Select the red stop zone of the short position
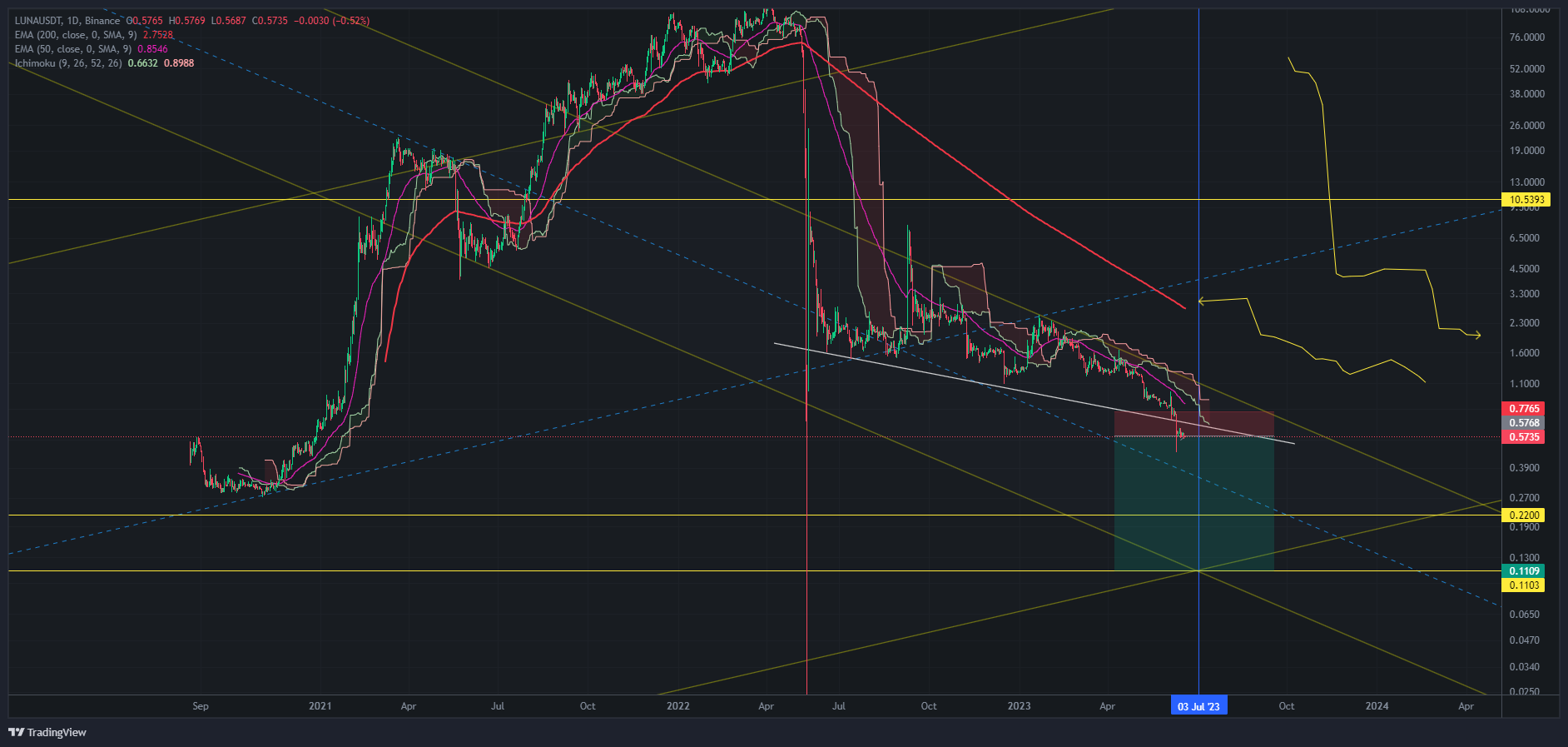This screenshot has width=1568, height=747. (x=1193, y=424)
